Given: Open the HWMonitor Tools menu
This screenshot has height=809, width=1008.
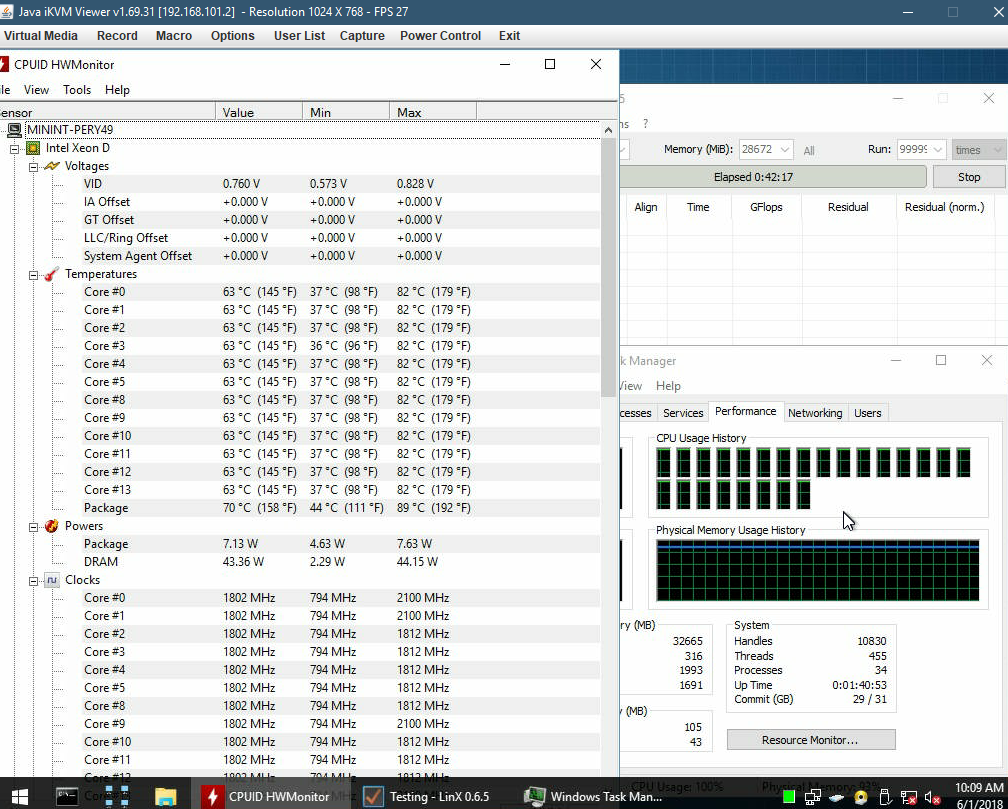Looking at the screenshot, I should pos(76,90).
